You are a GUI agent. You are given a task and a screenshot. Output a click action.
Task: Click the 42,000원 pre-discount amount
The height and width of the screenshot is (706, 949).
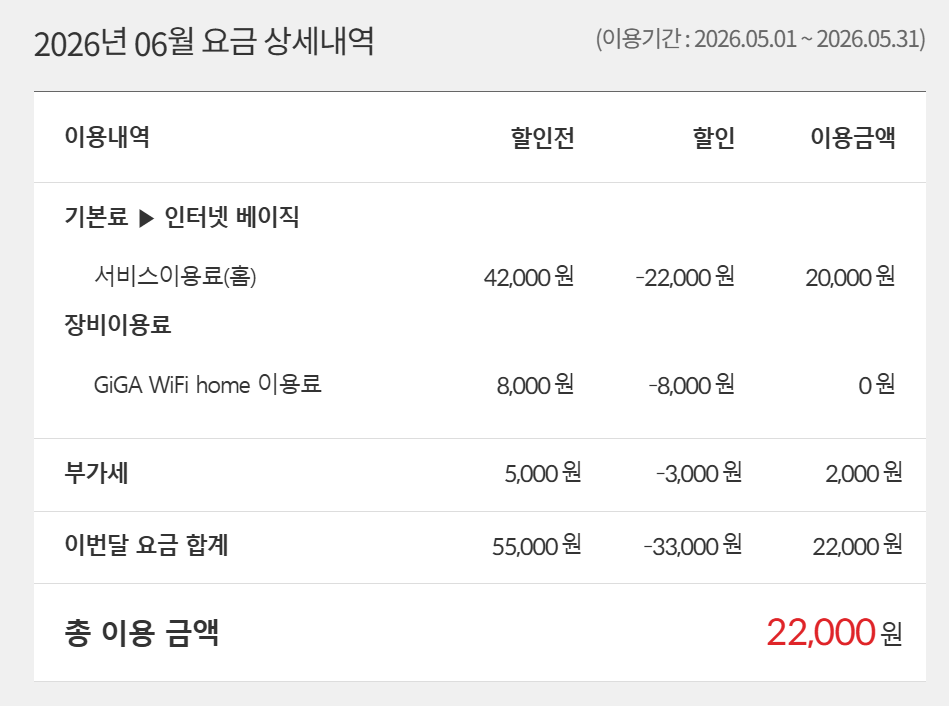click(528, 277)
